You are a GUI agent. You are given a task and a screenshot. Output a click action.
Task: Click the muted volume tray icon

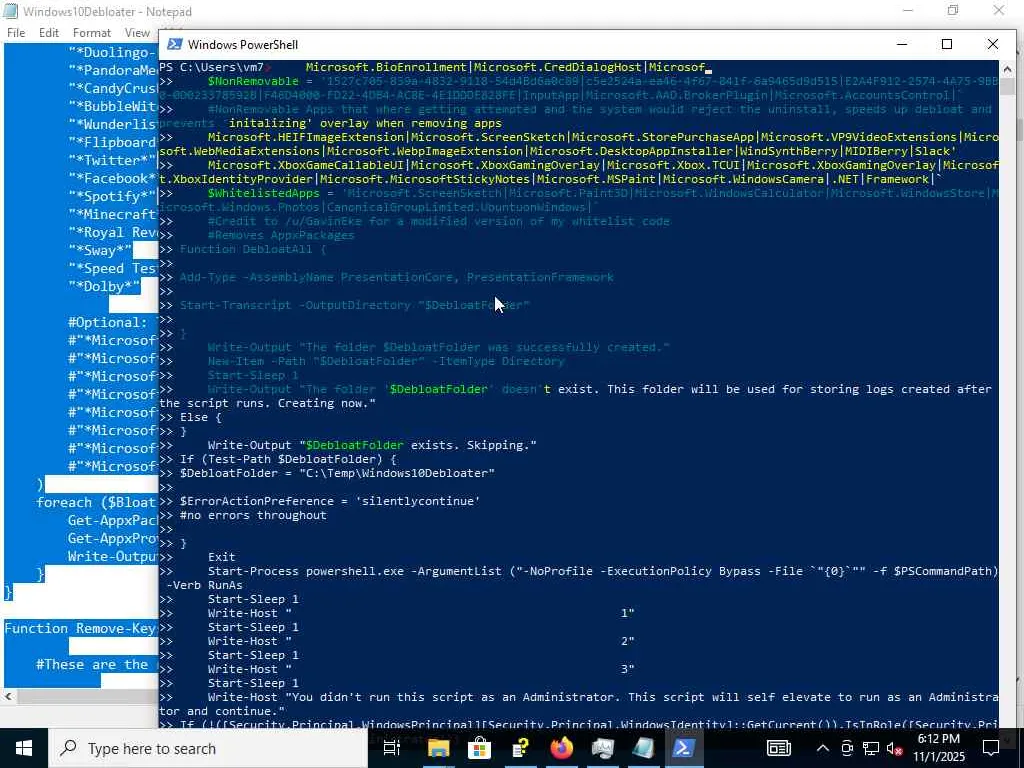(894, 748)
